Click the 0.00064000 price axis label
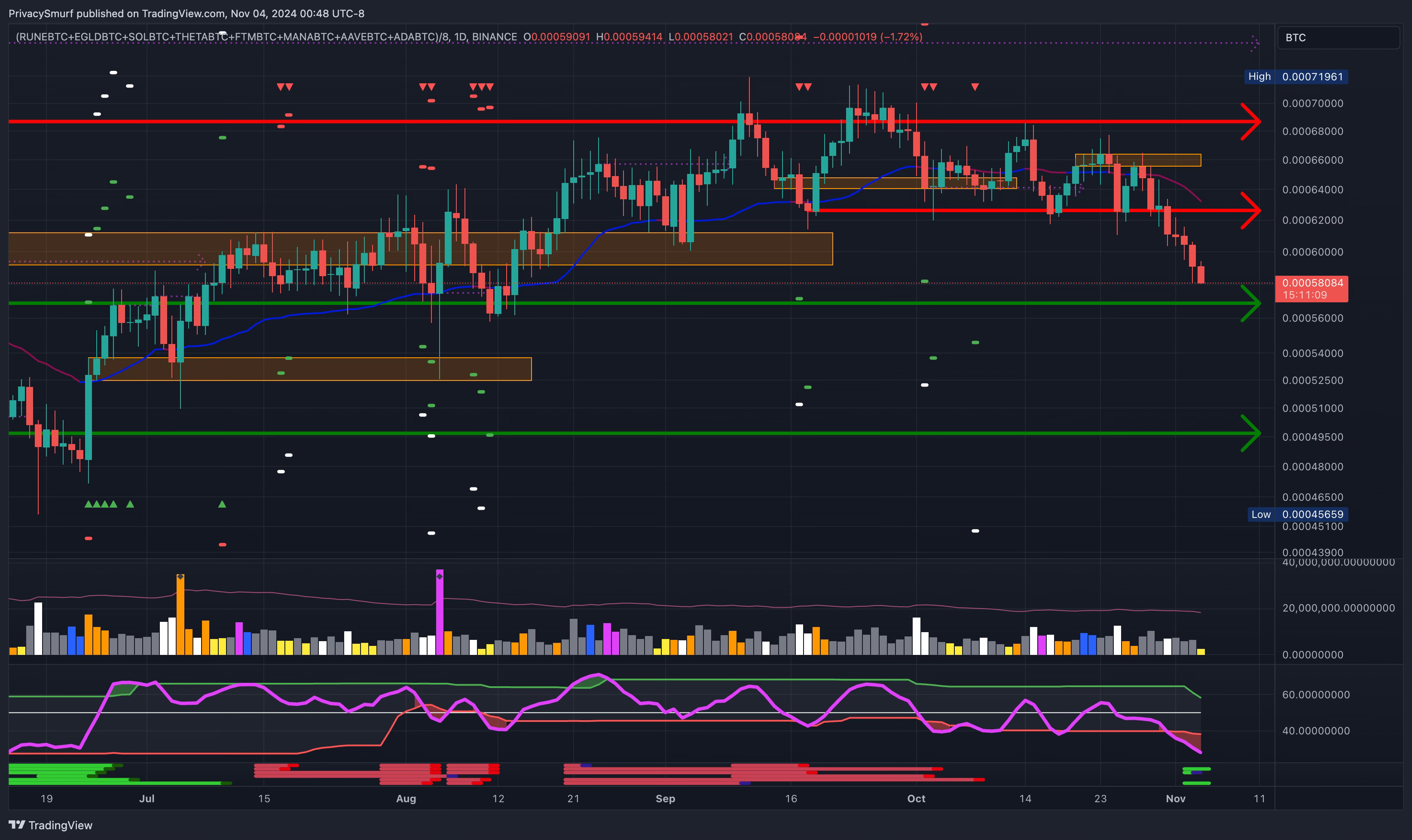The width and height of the screenshot is (1412, 840). pyautogui.click(x=1312, y=190)
